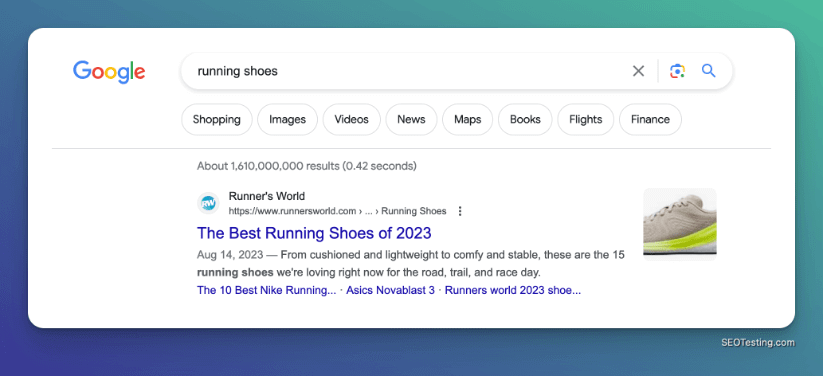Switch to the Images tab
823x376 pixels.
288,119
